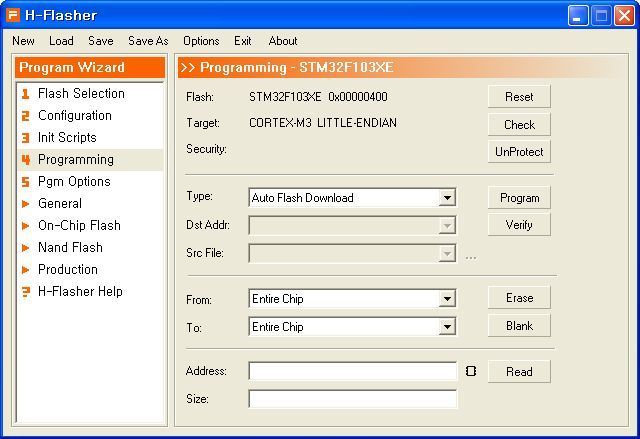Expand the Type dropdown arrow
640x439 pixels.
point(447,198)
